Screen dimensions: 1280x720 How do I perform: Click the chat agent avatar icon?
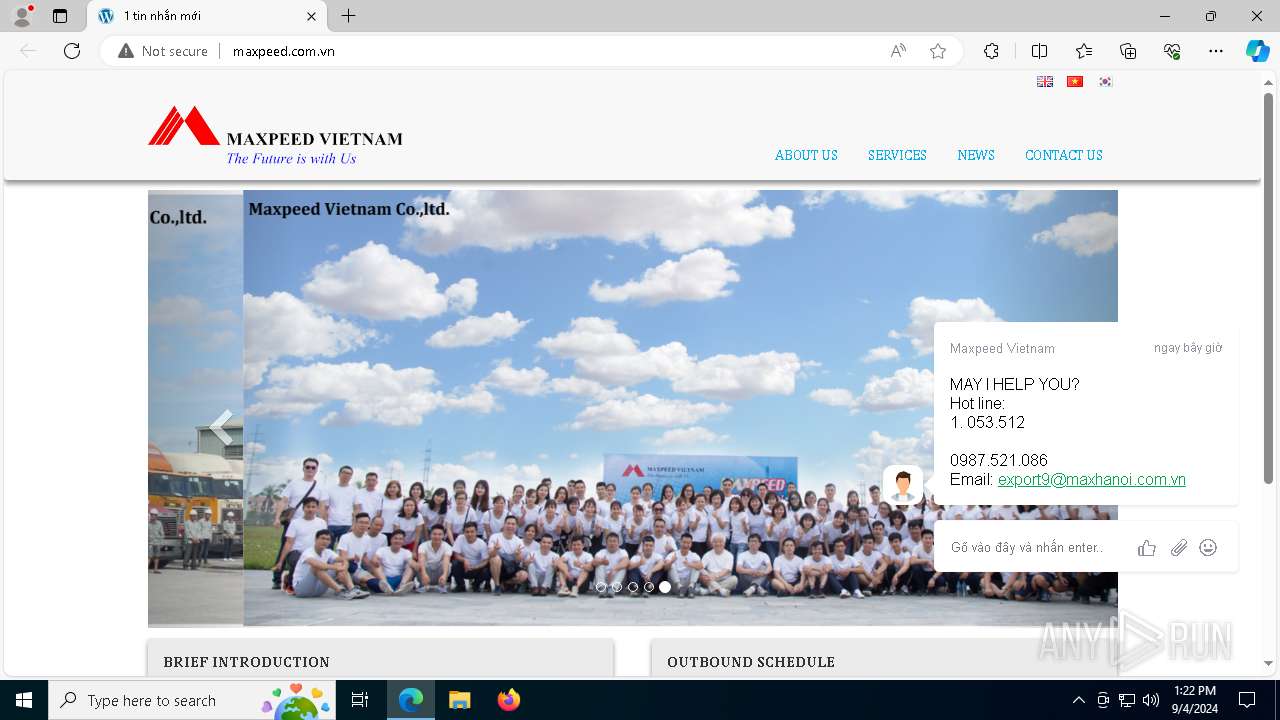pyautogui.click(x=903, y=485)
